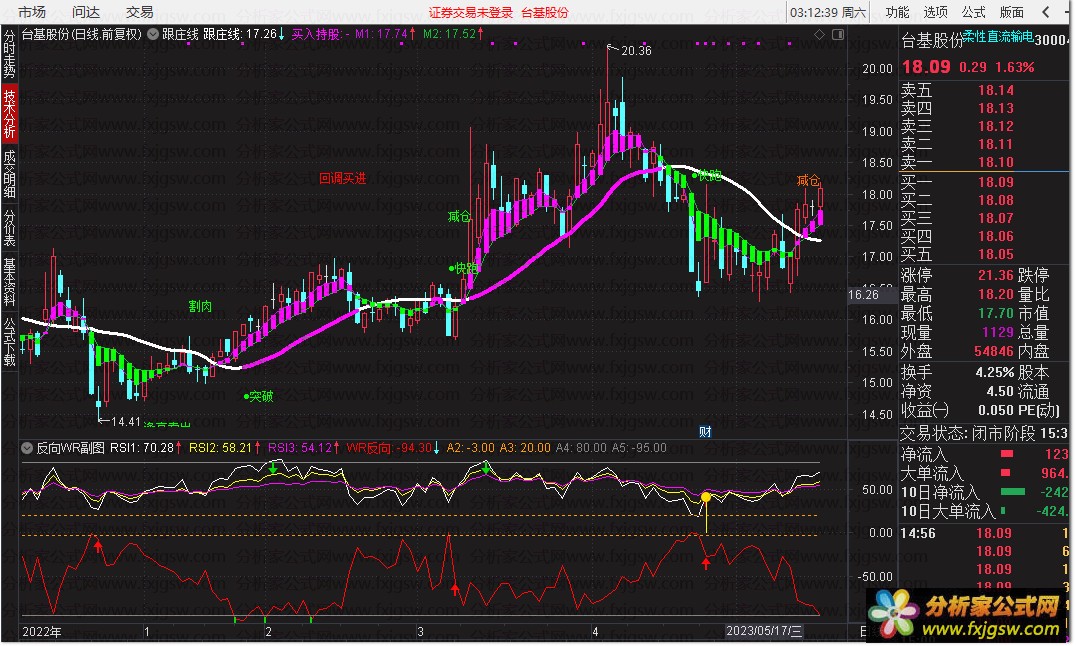Click the 跟庄线 indicator name label
The height and width of the screenshot is (646, 1076).
(x=180, y=34)
